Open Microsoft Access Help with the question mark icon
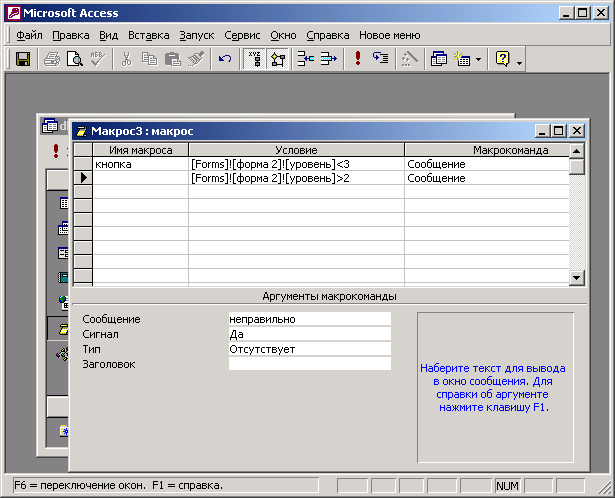This screenshot has height=498, width=615. (502, 59)
